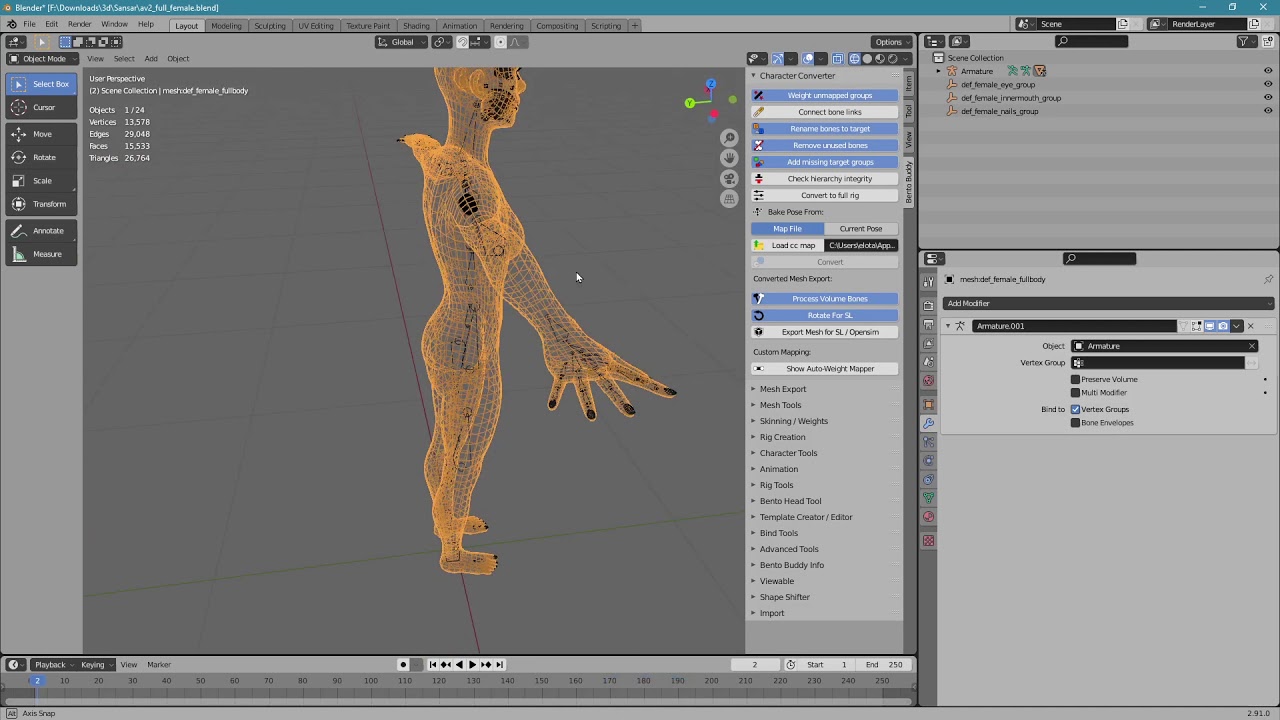Screen dimensions: 1280x720
Task: Expand the Rig Creation panel
Action: (782, 437)
